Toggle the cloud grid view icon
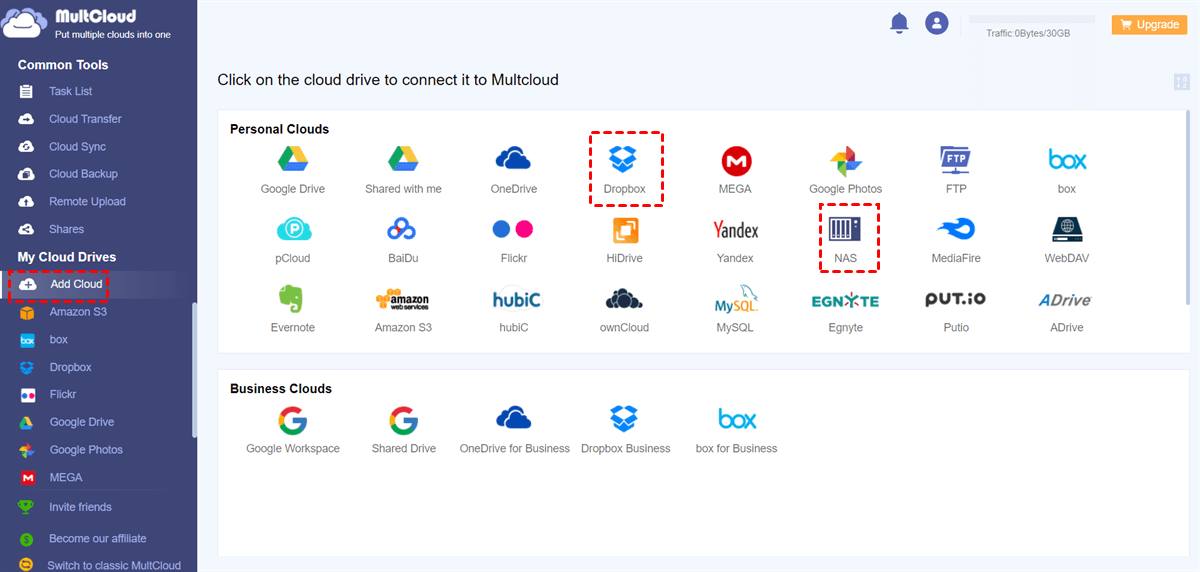This screenshot has height=572, width=1200. click(1181, 82)
